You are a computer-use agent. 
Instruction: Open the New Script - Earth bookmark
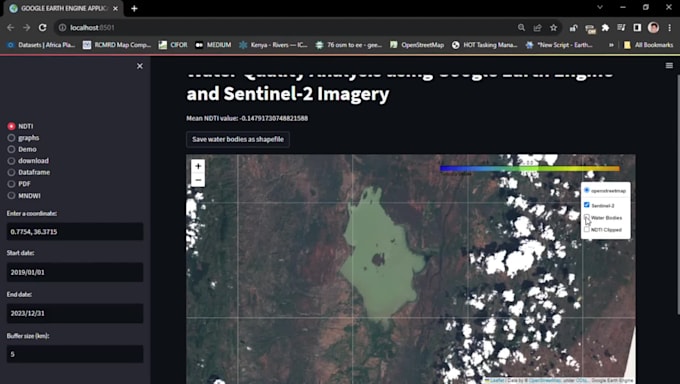[x=559, y=45]
